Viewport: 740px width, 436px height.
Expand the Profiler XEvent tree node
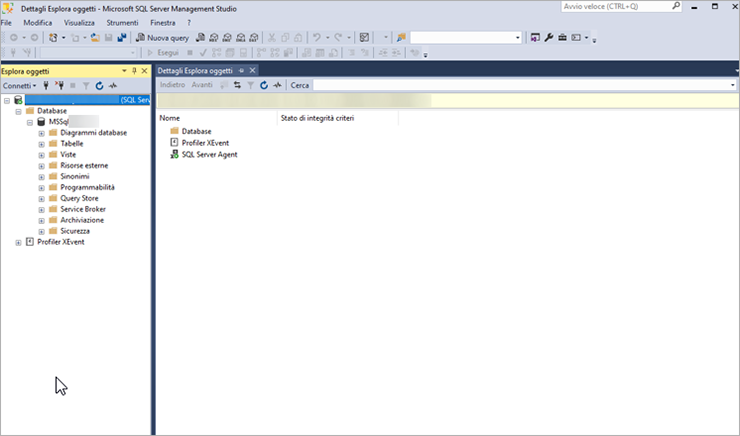pyautogui.click(x=18, y=243)
